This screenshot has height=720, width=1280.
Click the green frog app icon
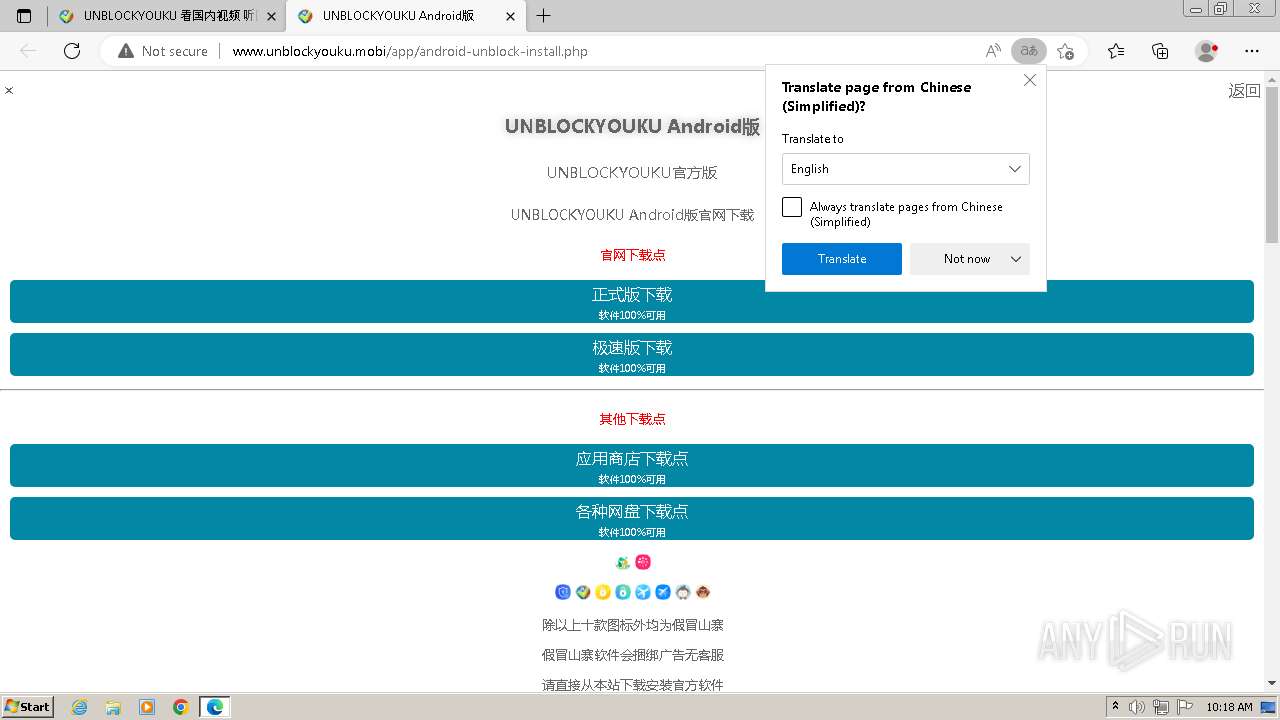pos(623,562)
